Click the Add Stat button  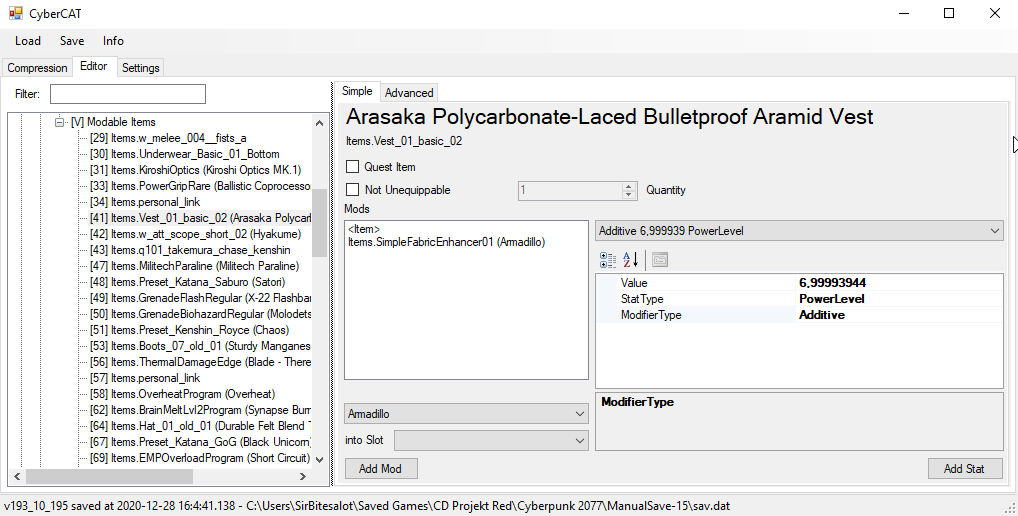964,469
